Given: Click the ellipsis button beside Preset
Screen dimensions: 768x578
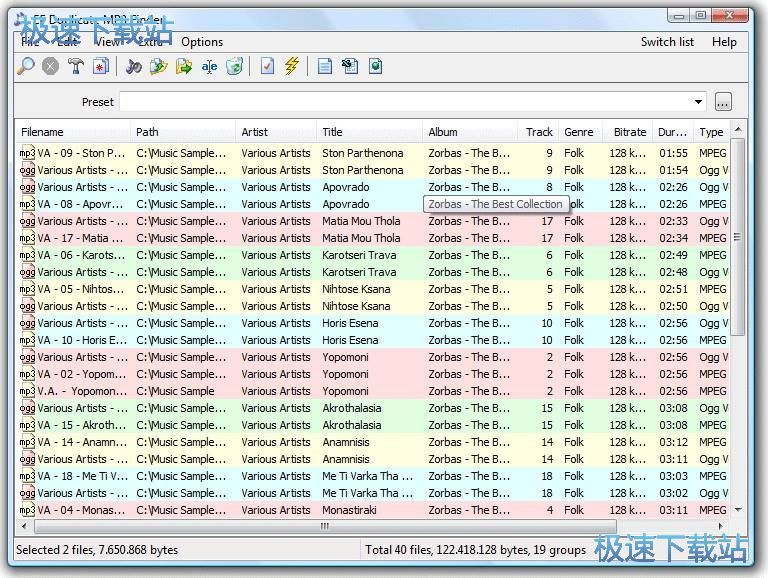Looking at the screenshot, I should [723, 102].
